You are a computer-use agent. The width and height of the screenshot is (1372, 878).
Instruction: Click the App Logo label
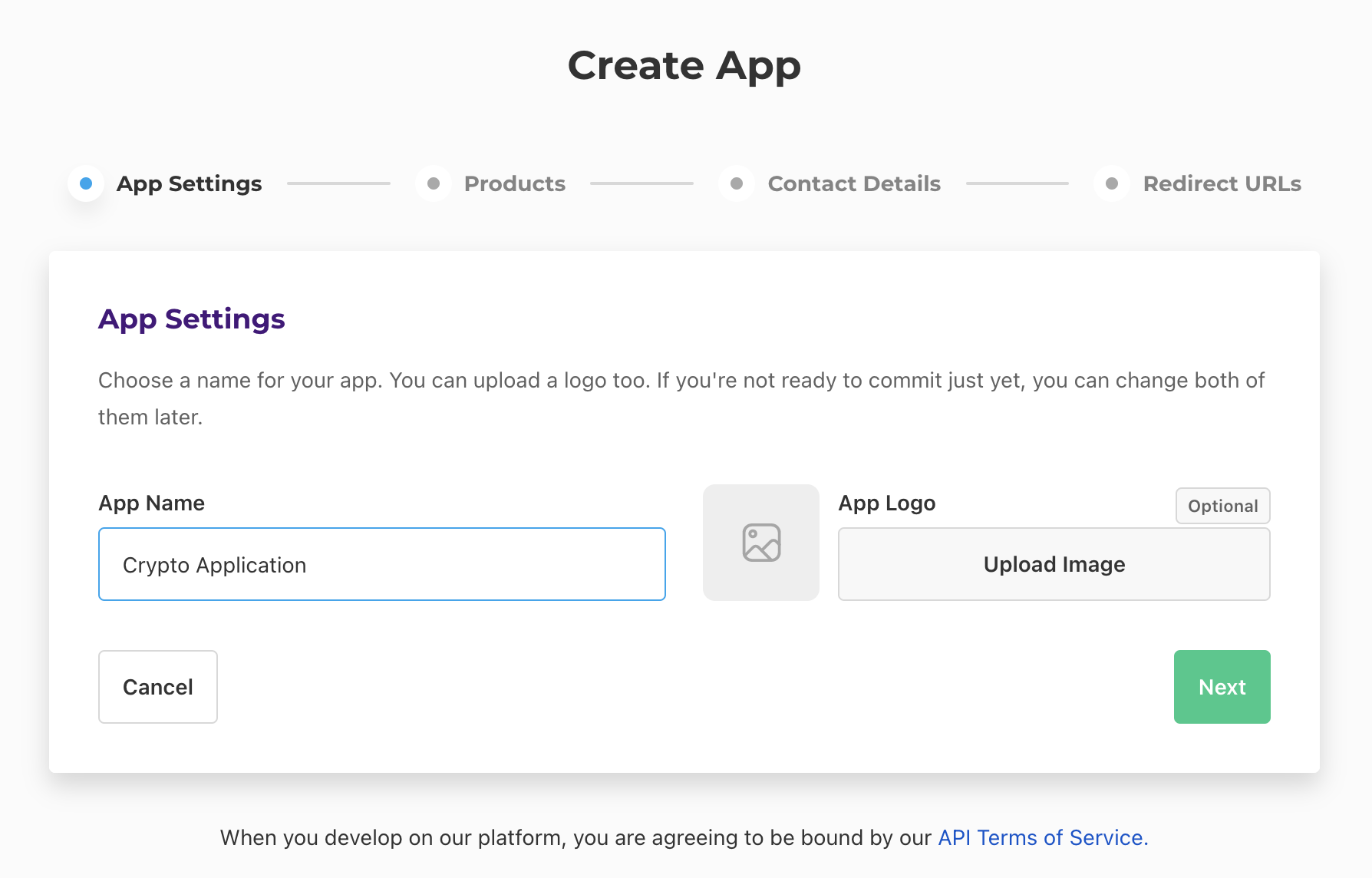[886, 503]
